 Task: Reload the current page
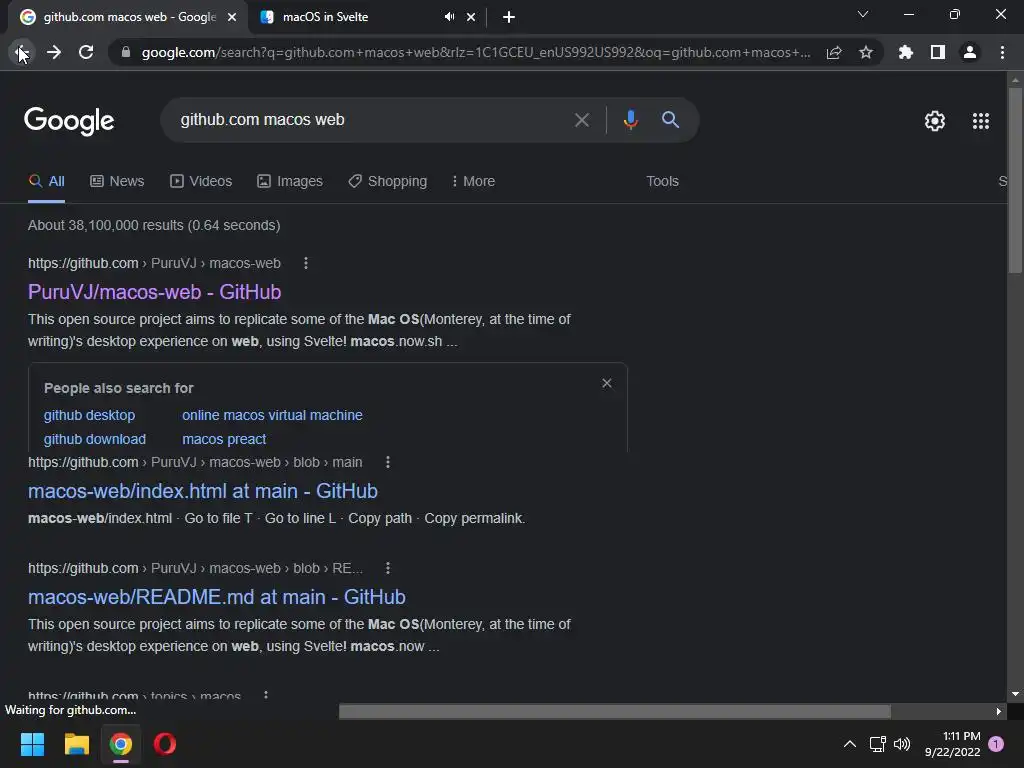[86, 52]
